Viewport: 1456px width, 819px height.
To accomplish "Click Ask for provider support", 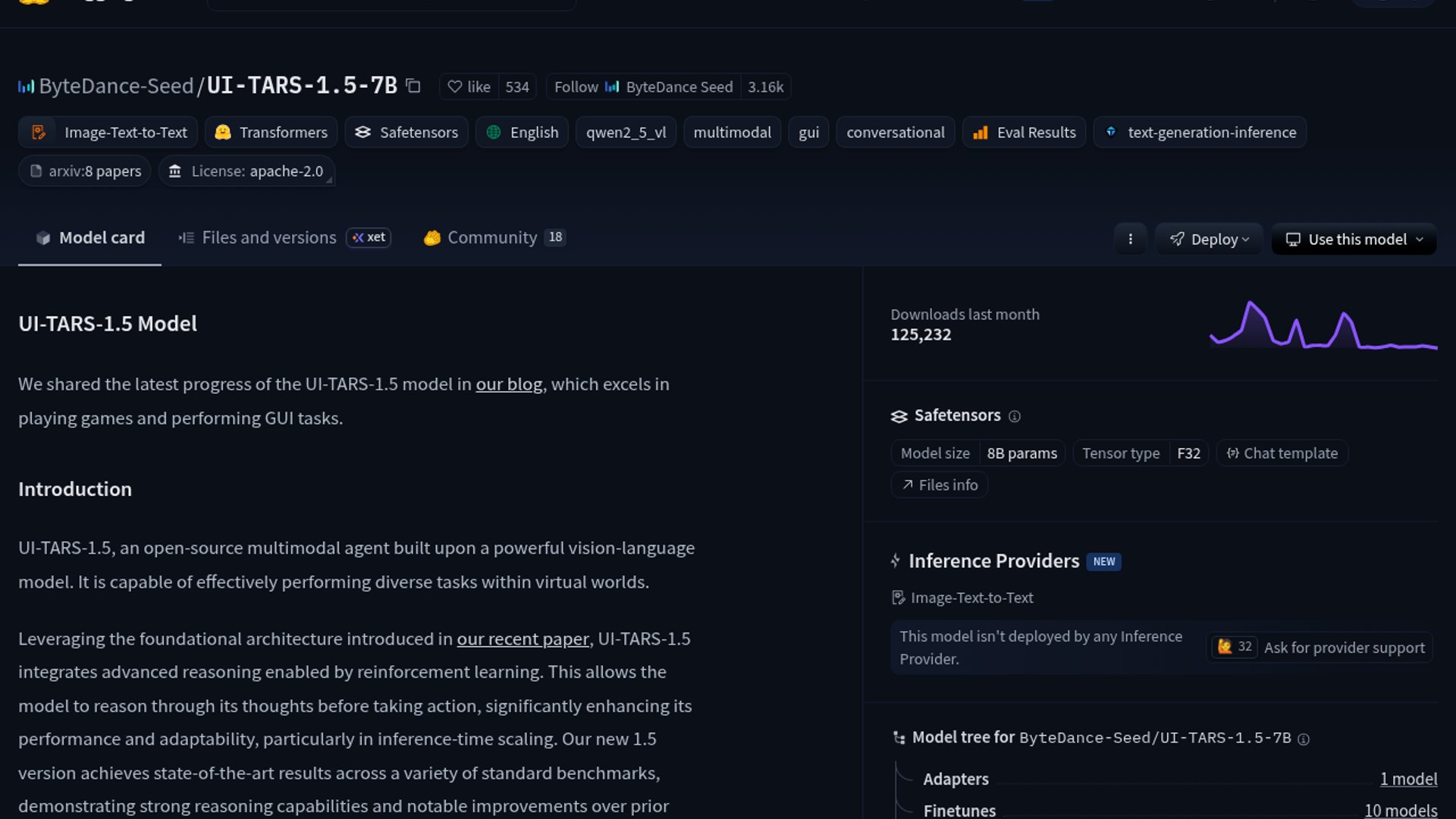I will (x=1343, y=648).
